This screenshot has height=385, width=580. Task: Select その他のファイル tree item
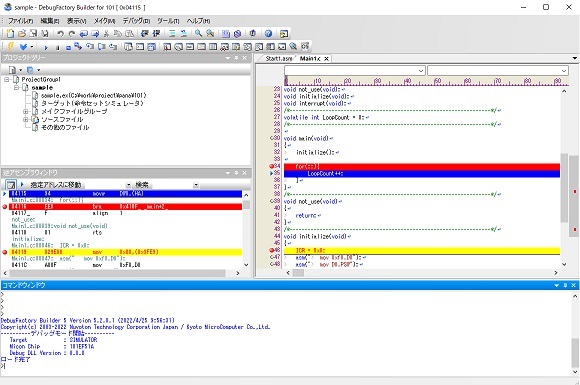click(x=65, y=127)
